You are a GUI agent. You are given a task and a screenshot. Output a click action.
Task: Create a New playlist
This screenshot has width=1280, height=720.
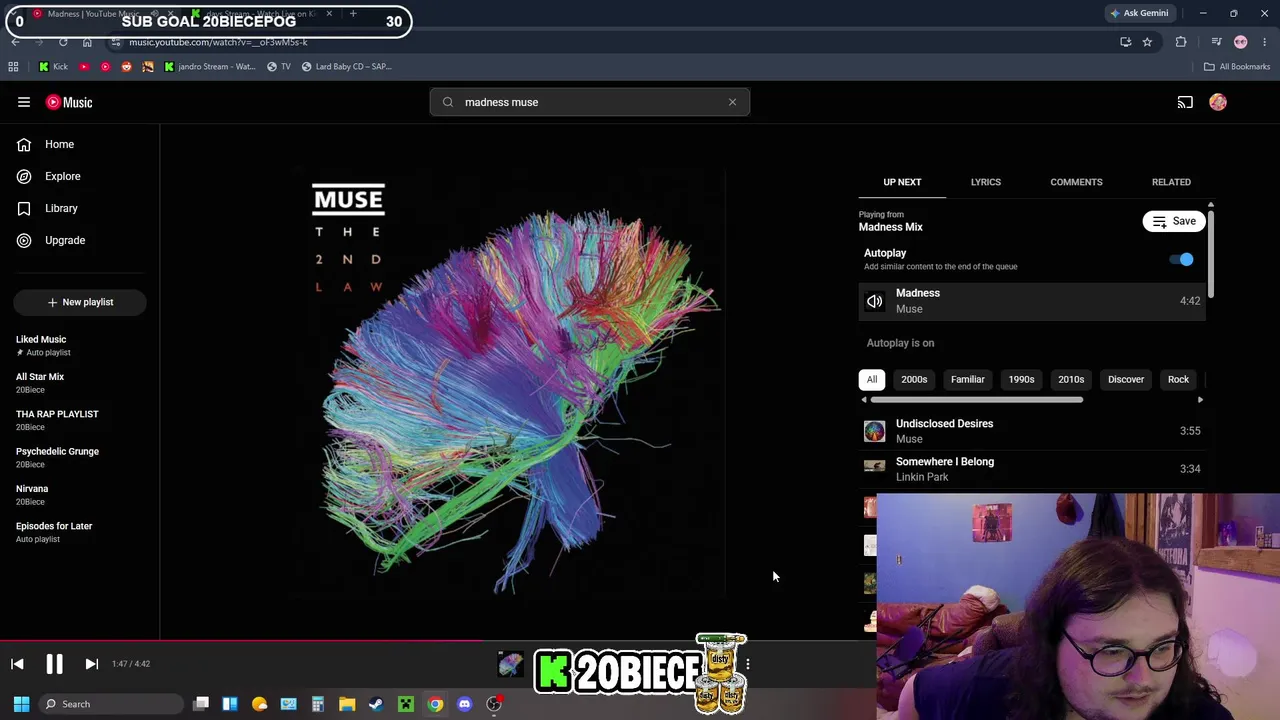tap(80, 302)
